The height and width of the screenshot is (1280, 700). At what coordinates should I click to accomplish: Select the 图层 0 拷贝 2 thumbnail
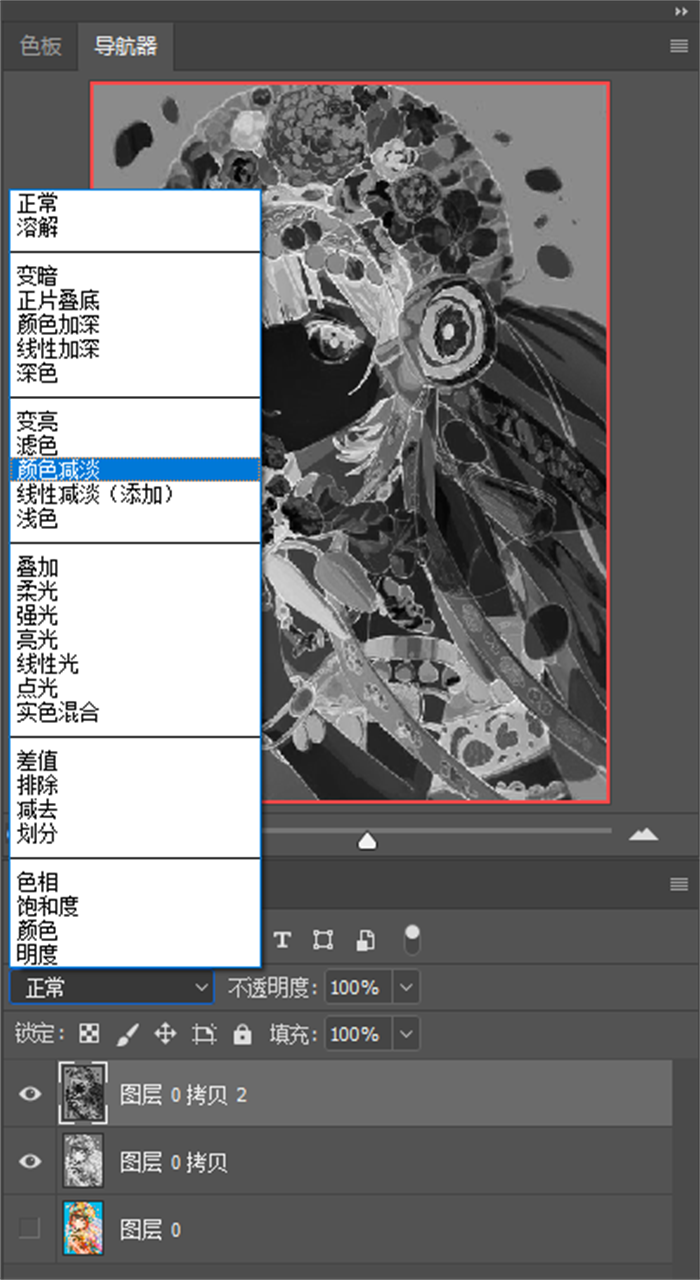click(83, 1094)
